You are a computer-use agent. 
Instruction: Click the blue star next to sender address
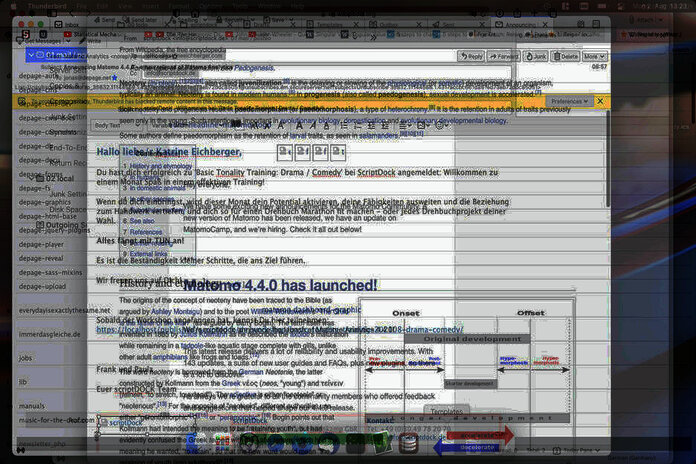click(115, 78)
